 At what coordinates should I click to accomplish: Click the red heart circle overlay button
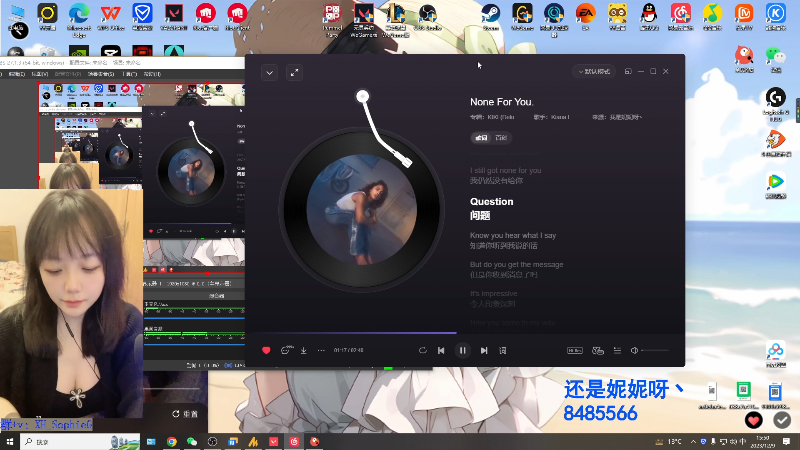click(754, 420)
